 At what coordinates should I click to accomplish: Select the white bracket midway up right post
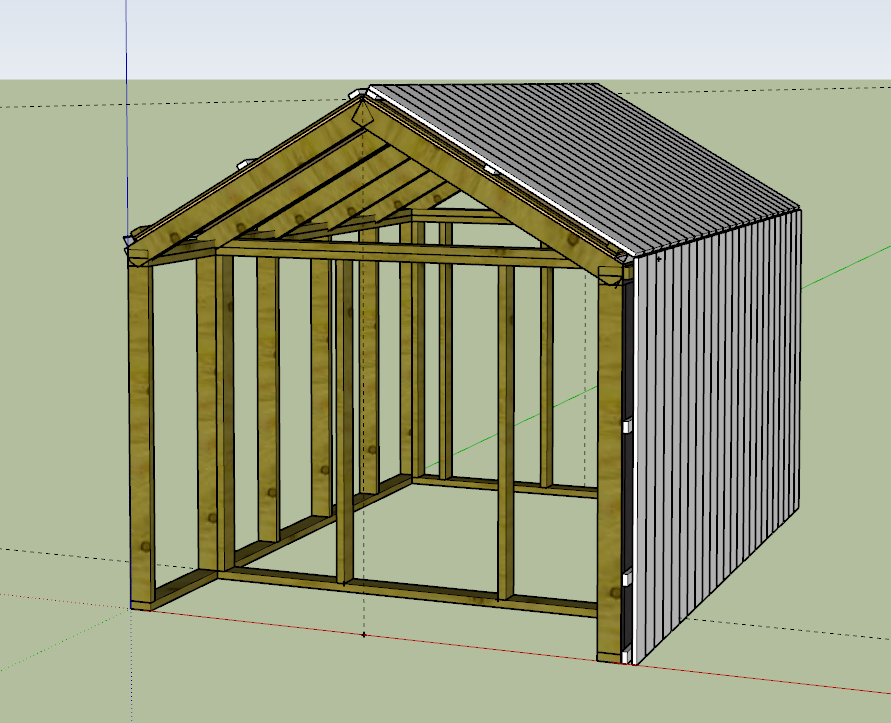628,427
